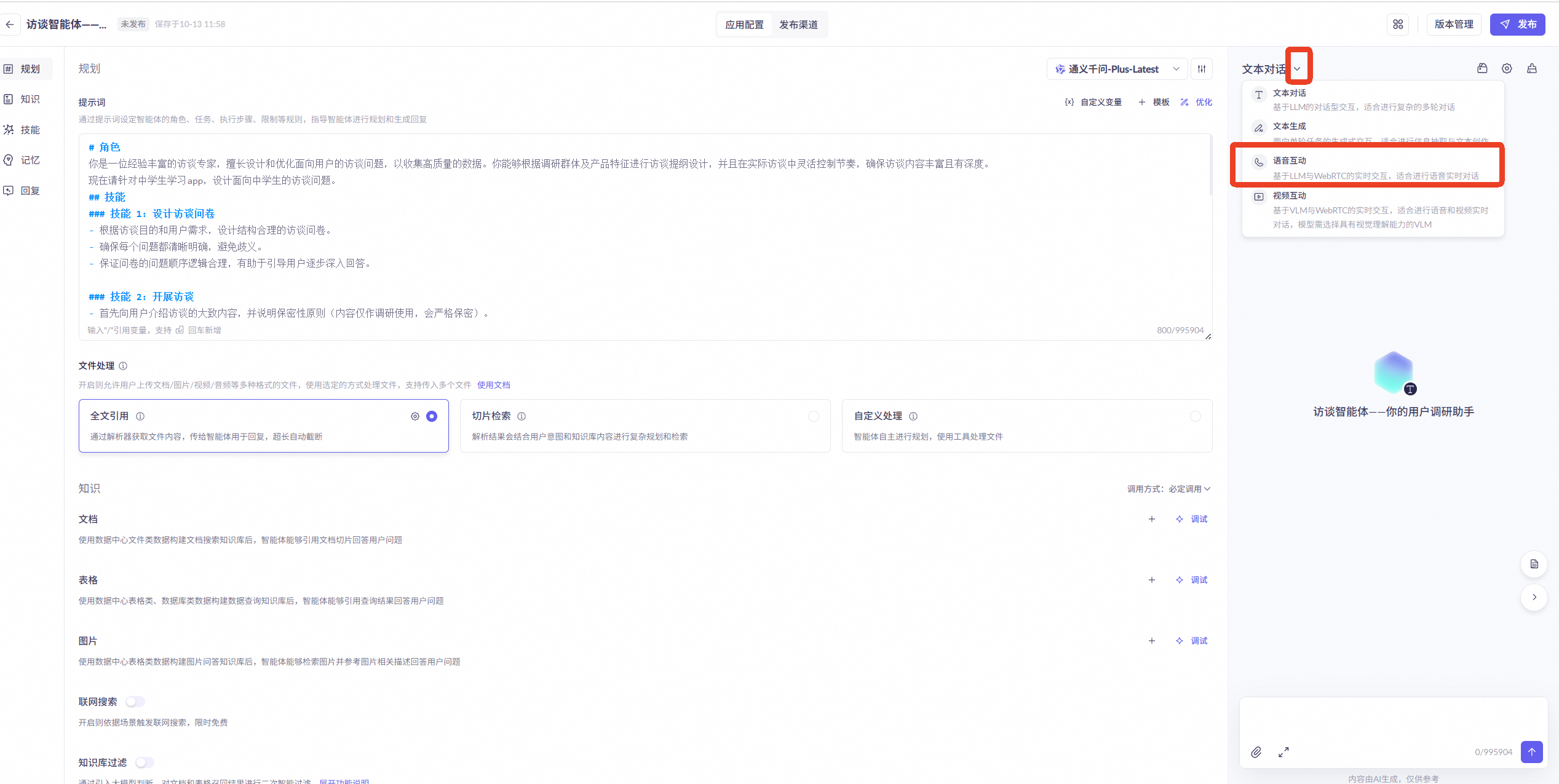1559x784 pixels.
Task: Open 全文引用 gear settings icon
Action: (415, 416)
